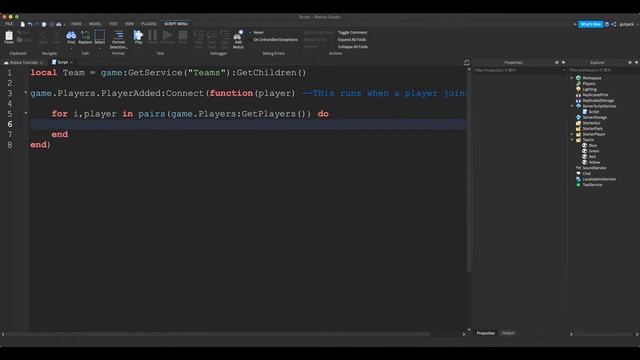Viewport: 640px width, 360px height.
Task: Click the Select tool icon
Action: (100, 36)
